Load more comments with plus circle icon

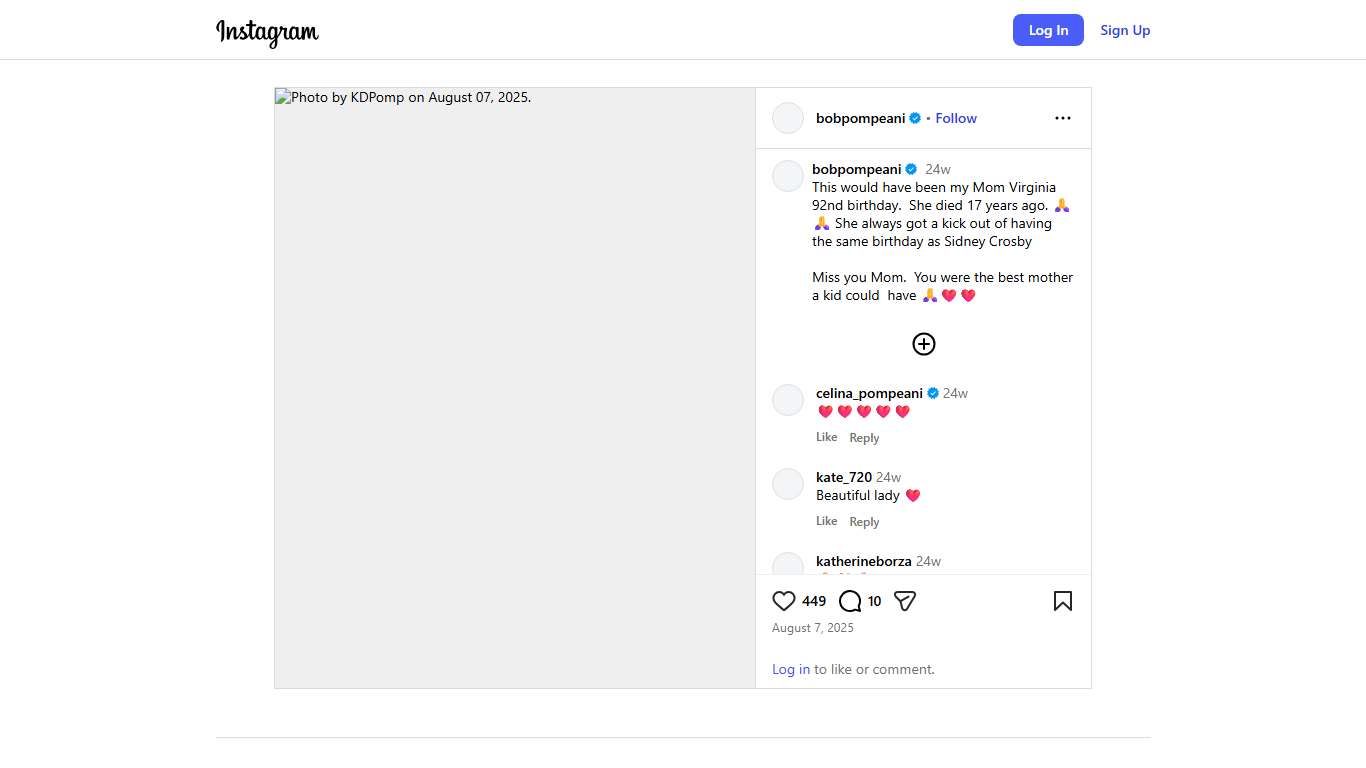pyautogui.click(x=924, y=344)
